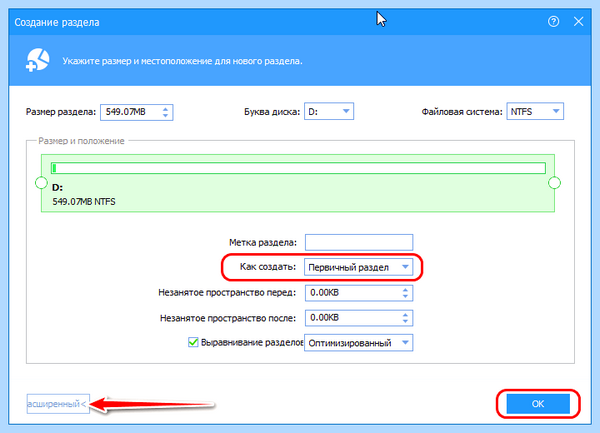This screenshot has width=600, height=433.
Task: Click the right resize handle of partition bar
Action: pos(554,183)
